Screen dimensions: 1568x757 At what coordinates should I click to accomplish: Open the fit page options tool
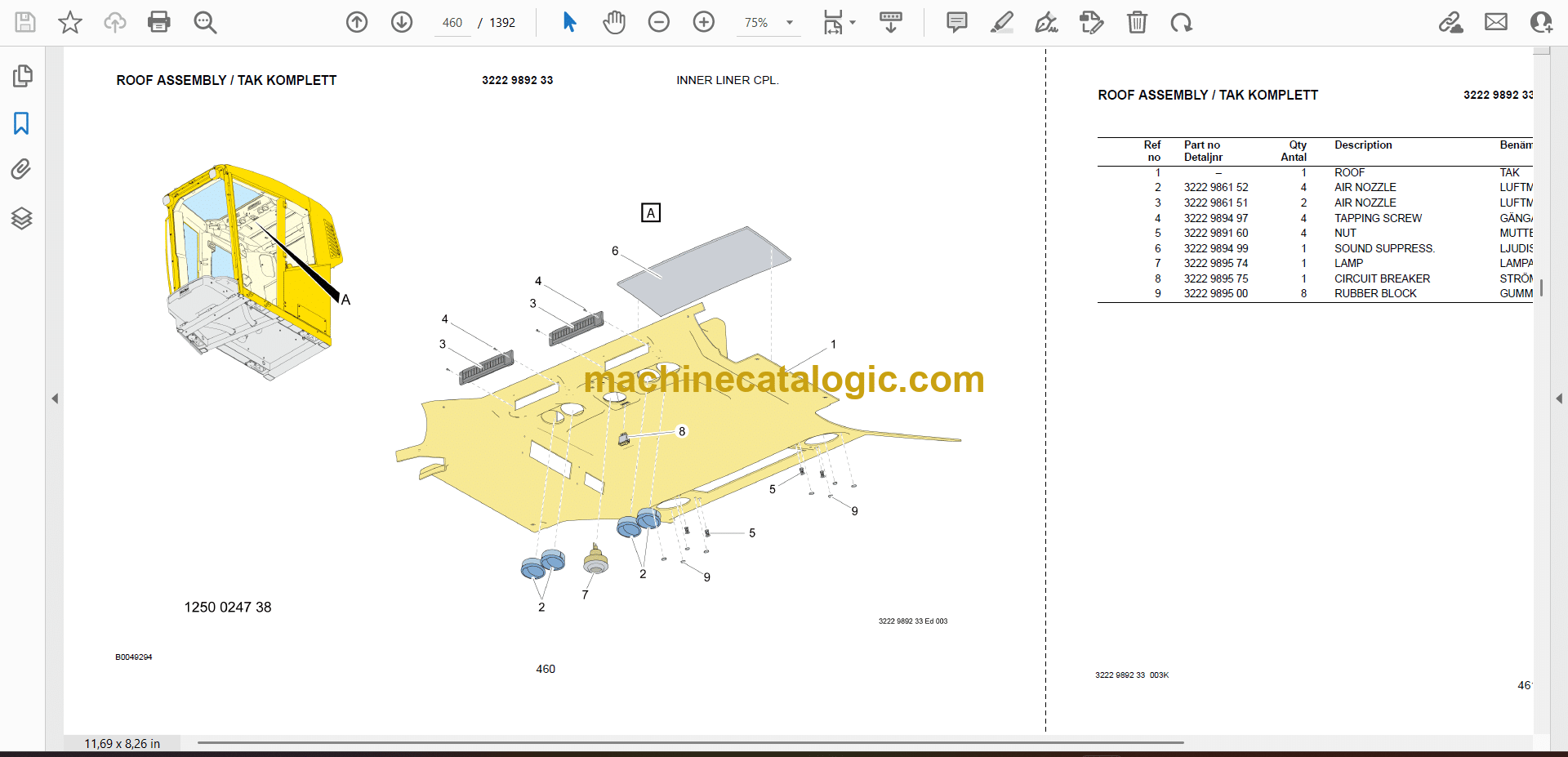click(832, 22)
